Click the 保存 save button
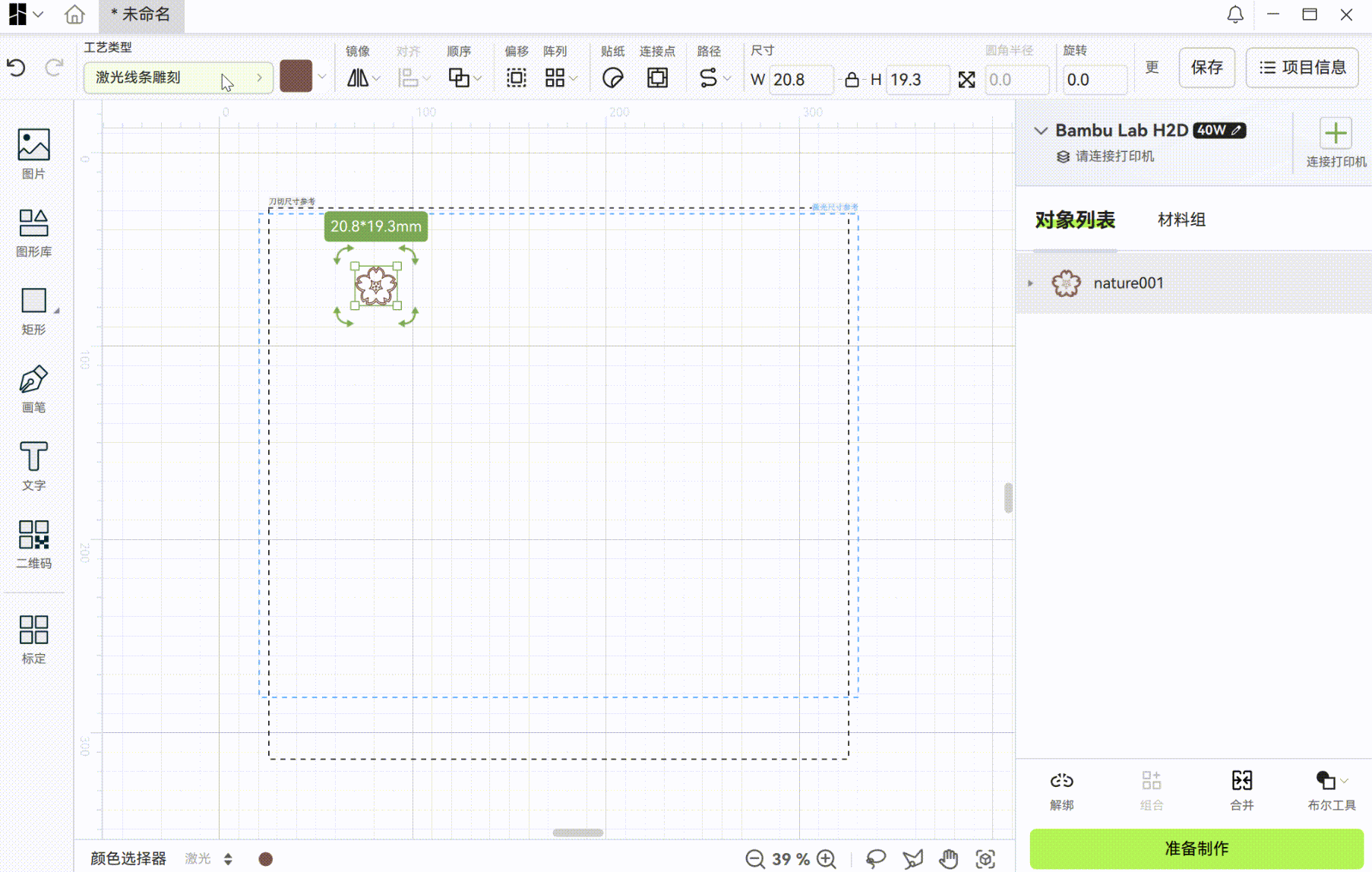The image size is (1372, 872). (1206, 68)
